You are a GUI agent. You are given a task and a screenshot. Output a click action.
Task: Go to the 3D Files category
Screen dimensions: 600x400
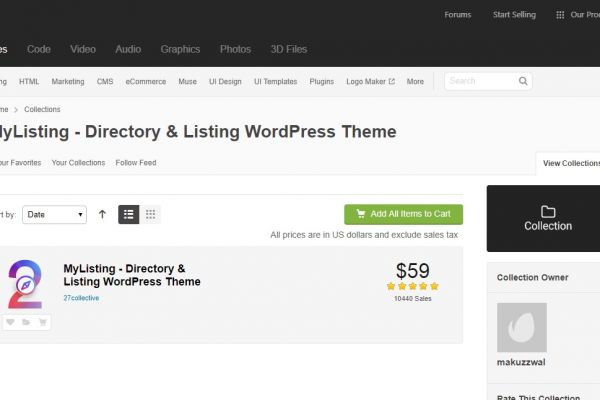pos(289,49)
